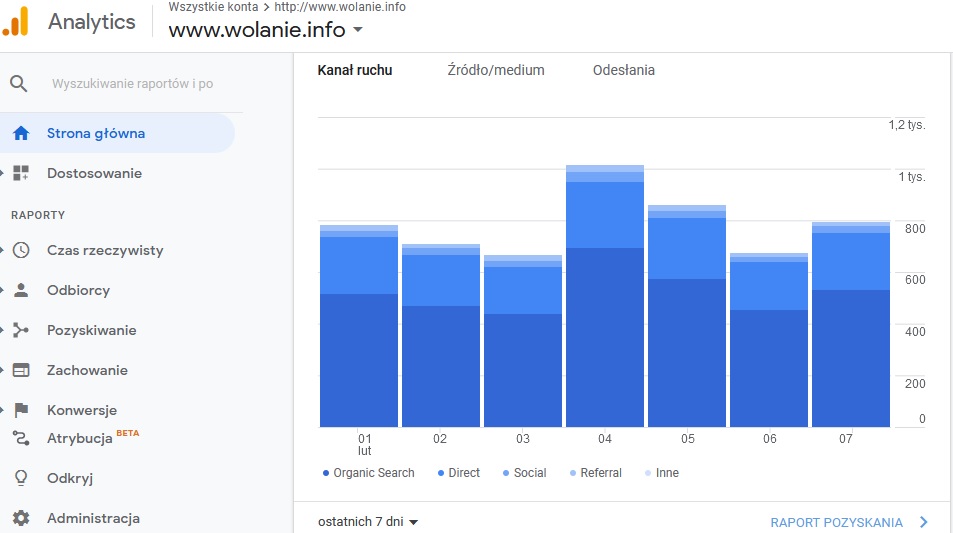Click the Google Analytics logo icon
Viewport: 953px width, 533px height.
coord(16,22)
